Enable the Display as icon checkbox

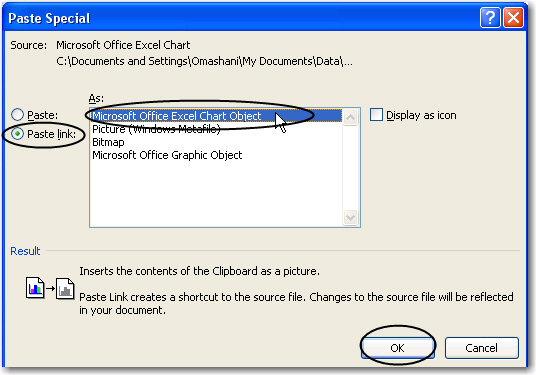tap(376, 115)
